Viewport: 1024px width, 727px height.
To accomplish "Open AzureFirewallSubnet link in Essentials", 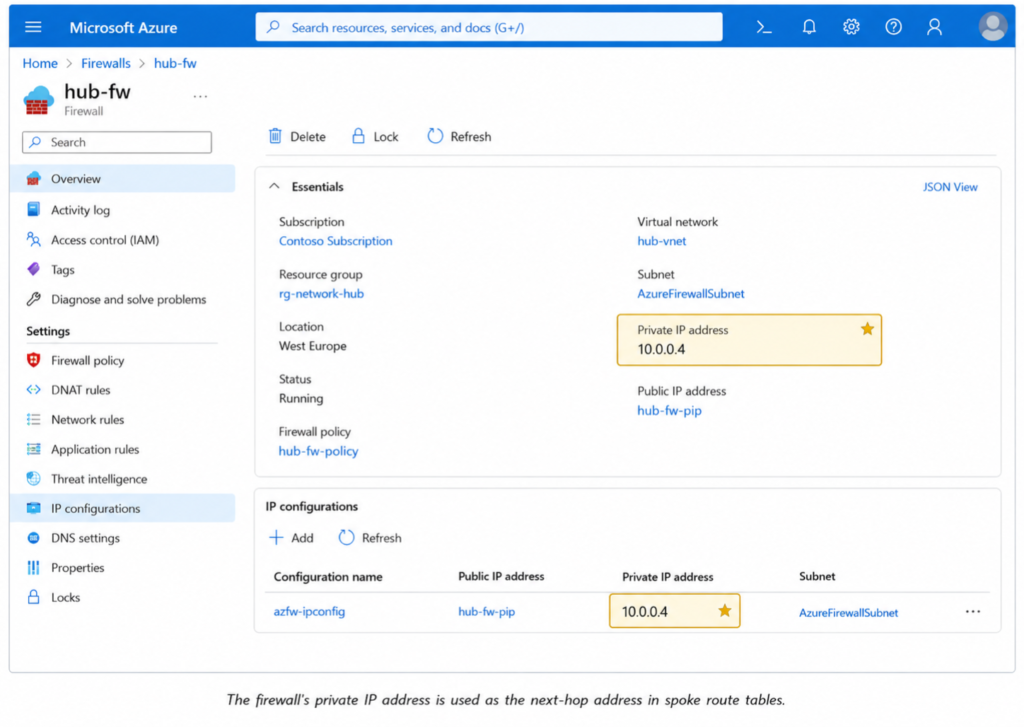I will 691,294.
